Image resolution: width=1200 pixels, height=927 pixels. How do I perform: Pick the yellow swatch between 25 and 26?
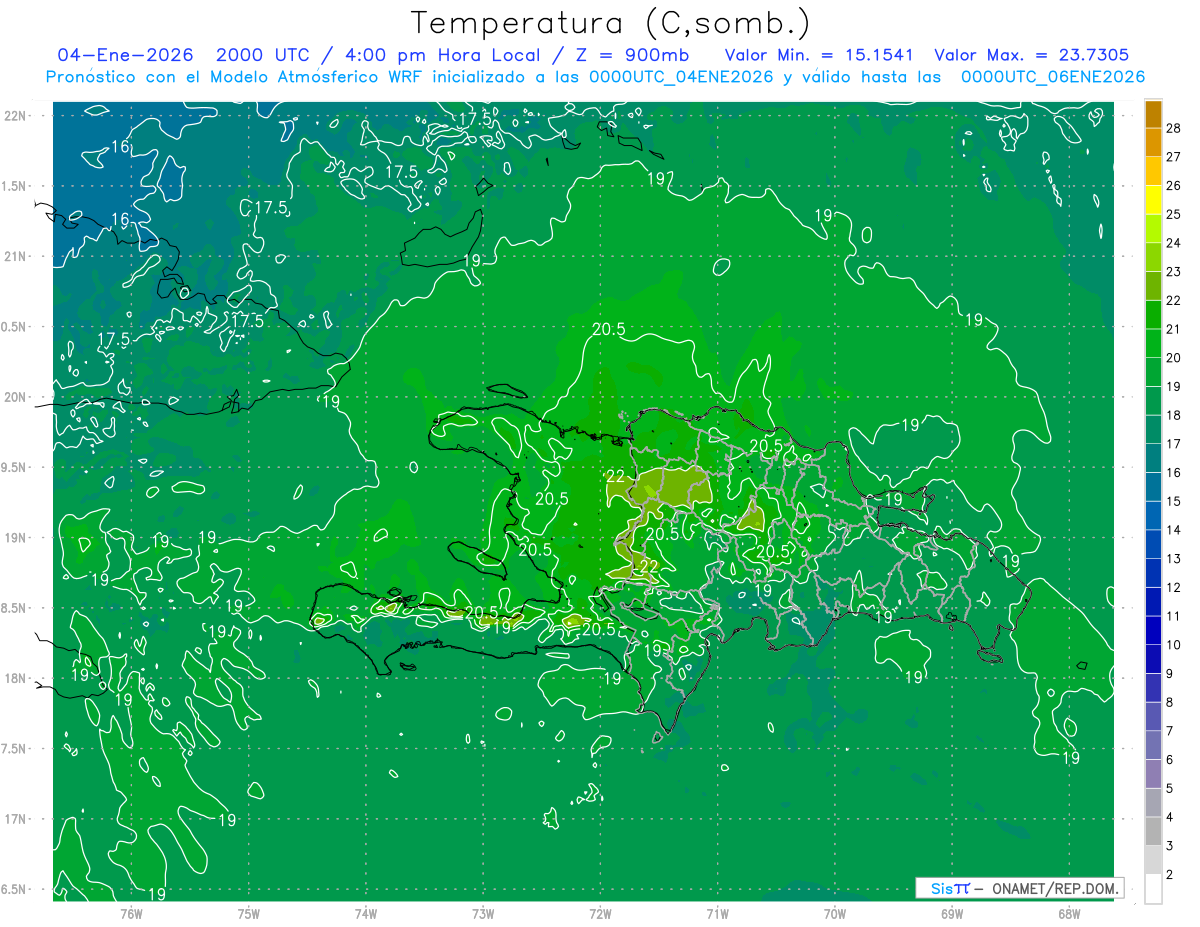click(1154, 200)
